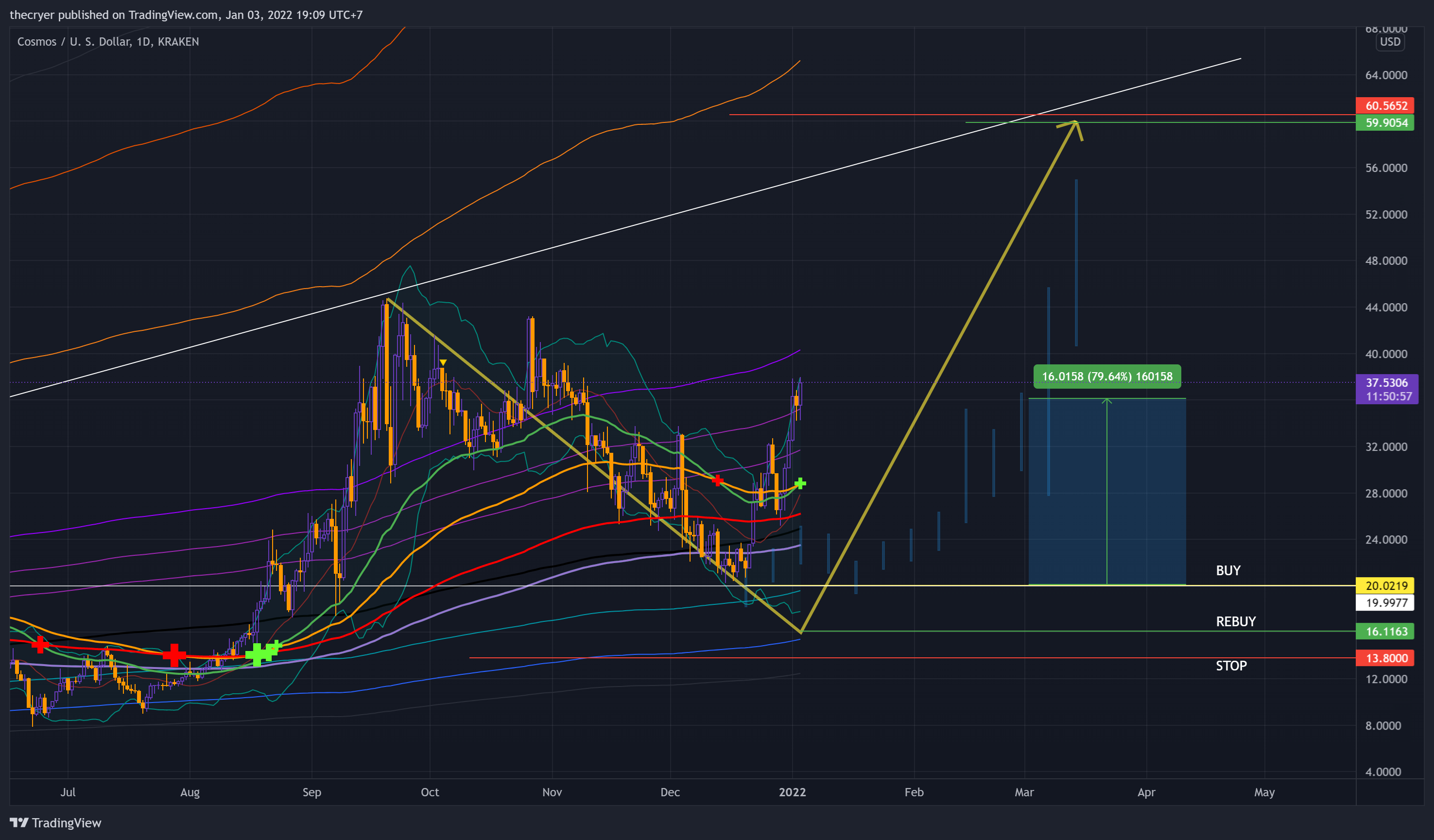Click the Nov time axis label
The height and width of the screenshot is (840, 1434).
pos(552,791)
